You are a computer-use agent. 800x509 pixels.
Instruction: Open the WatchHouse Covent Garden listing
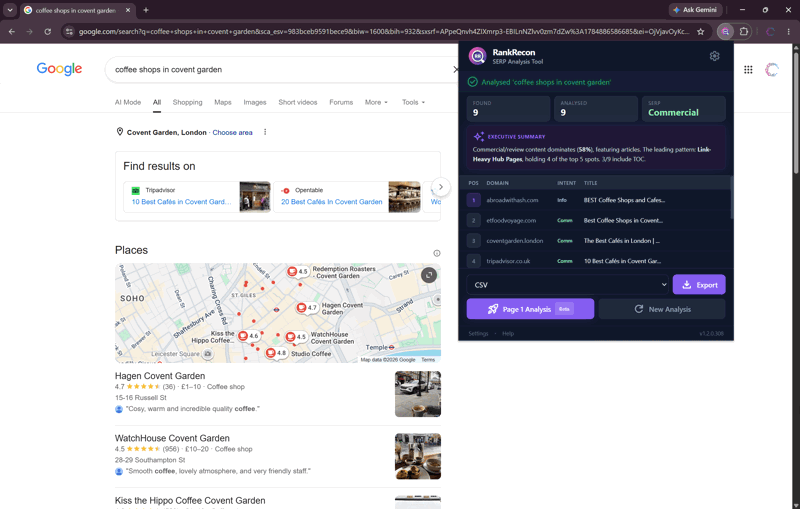172,438
